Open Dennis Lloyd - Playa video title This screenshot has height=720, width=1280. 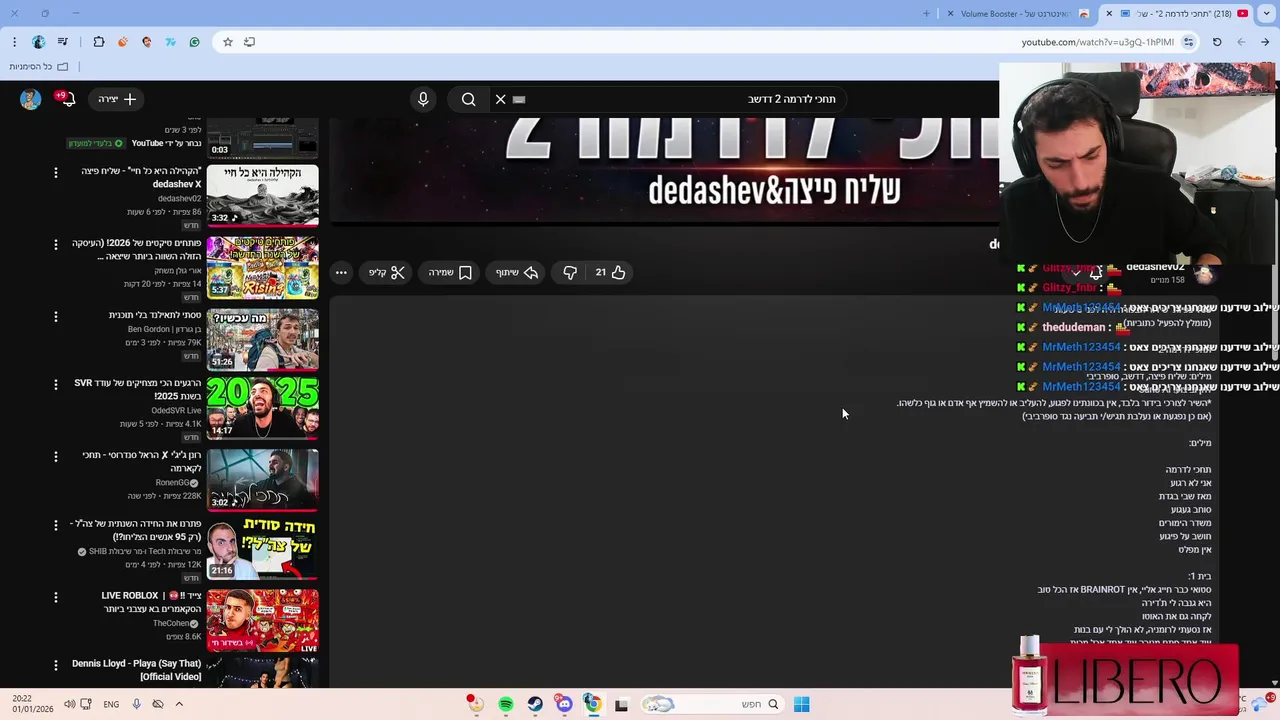(x=136, y=670)
